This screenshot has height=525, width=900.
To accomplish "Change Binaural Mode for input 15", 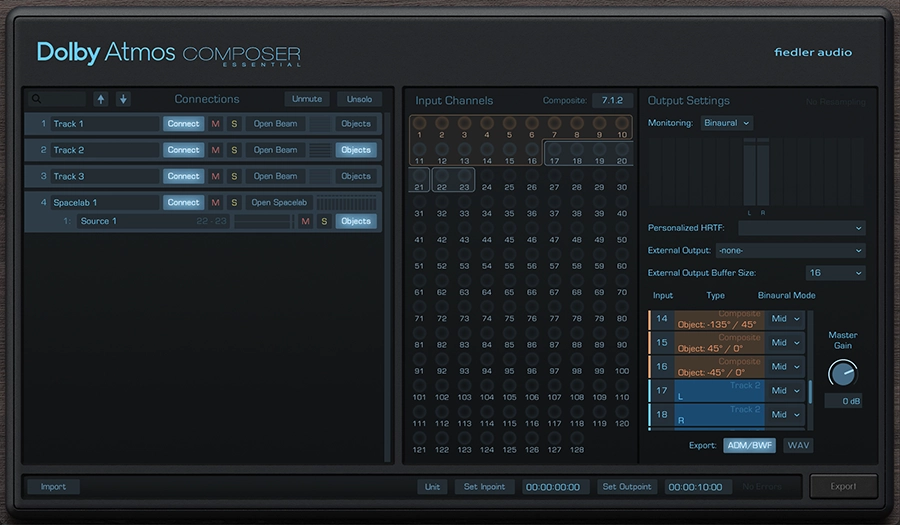I will 785,343.
